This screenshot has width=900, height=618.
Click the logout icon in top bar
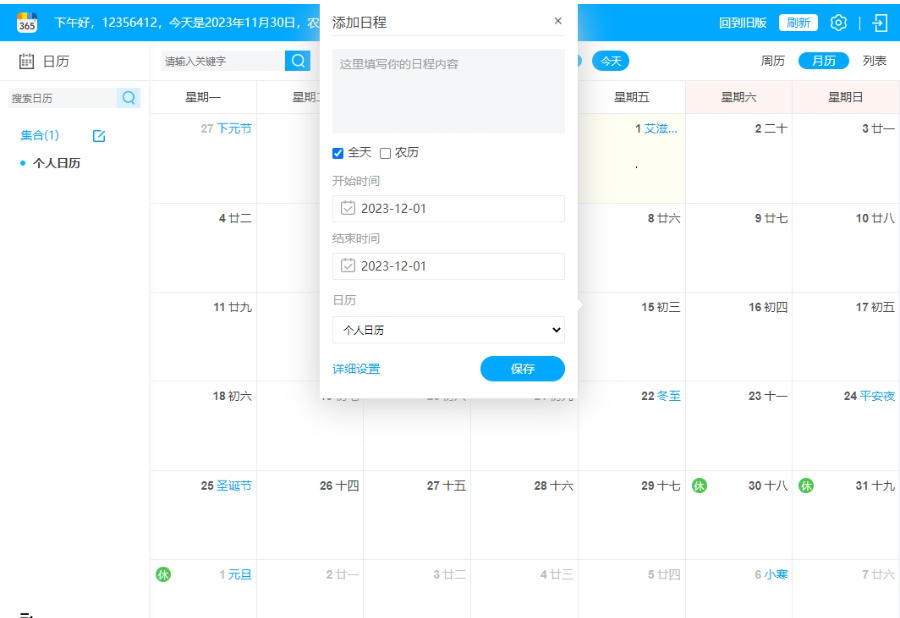pos(880,22)
